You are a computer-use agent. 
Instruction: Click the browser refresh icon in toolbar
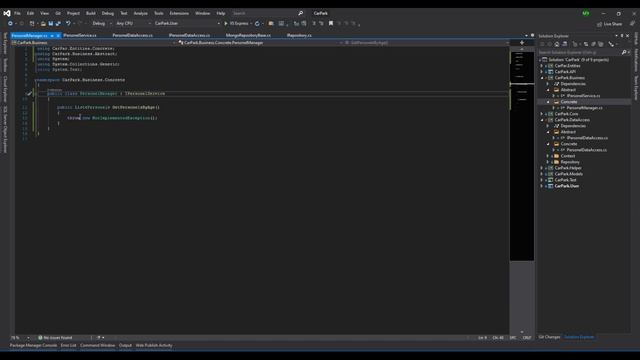(257, 24)
